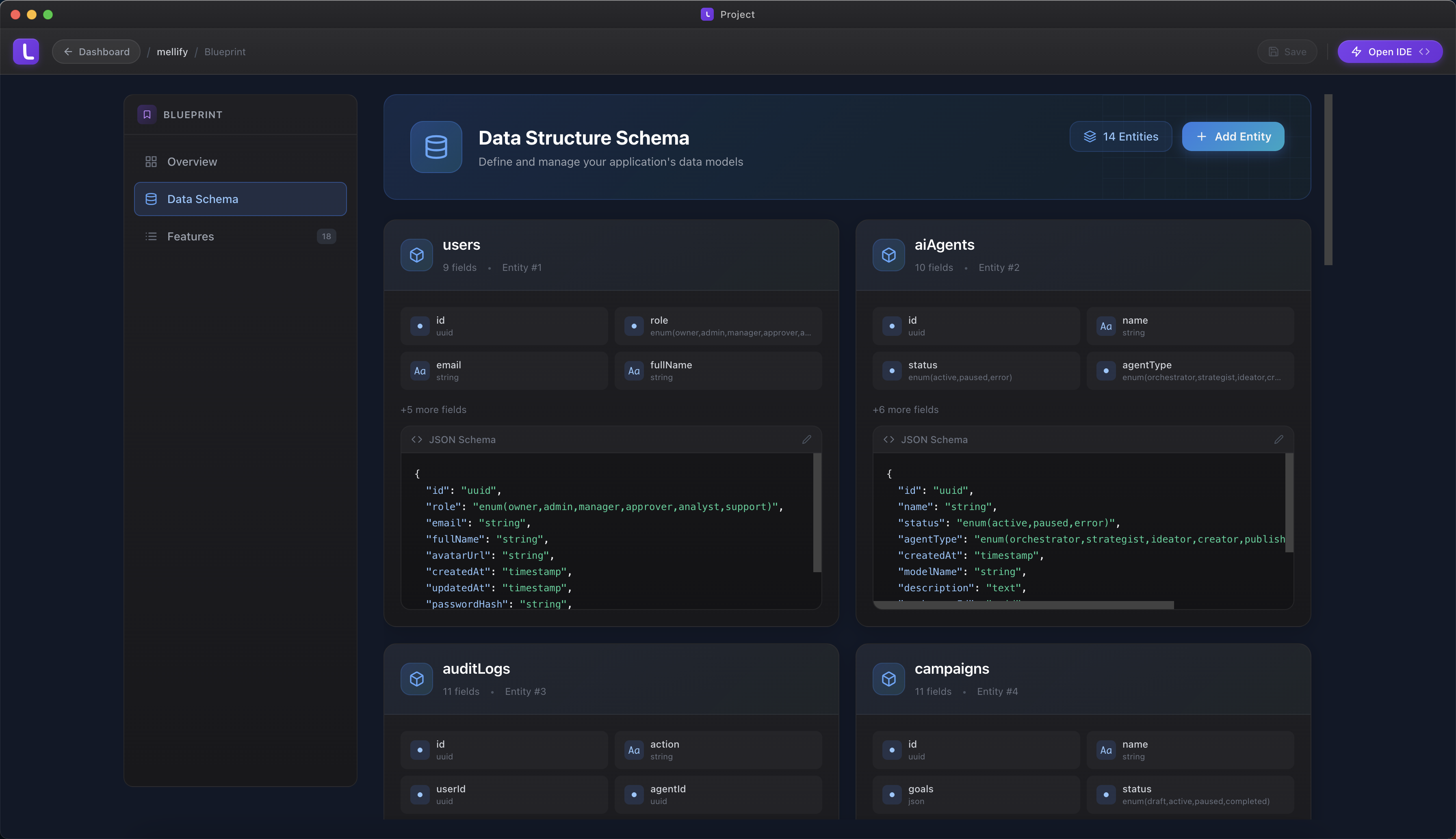Screen dimensions: 1456x839
Task: Click the Blueprint bookmark icon in sidebar
Action: coord(147,115)
